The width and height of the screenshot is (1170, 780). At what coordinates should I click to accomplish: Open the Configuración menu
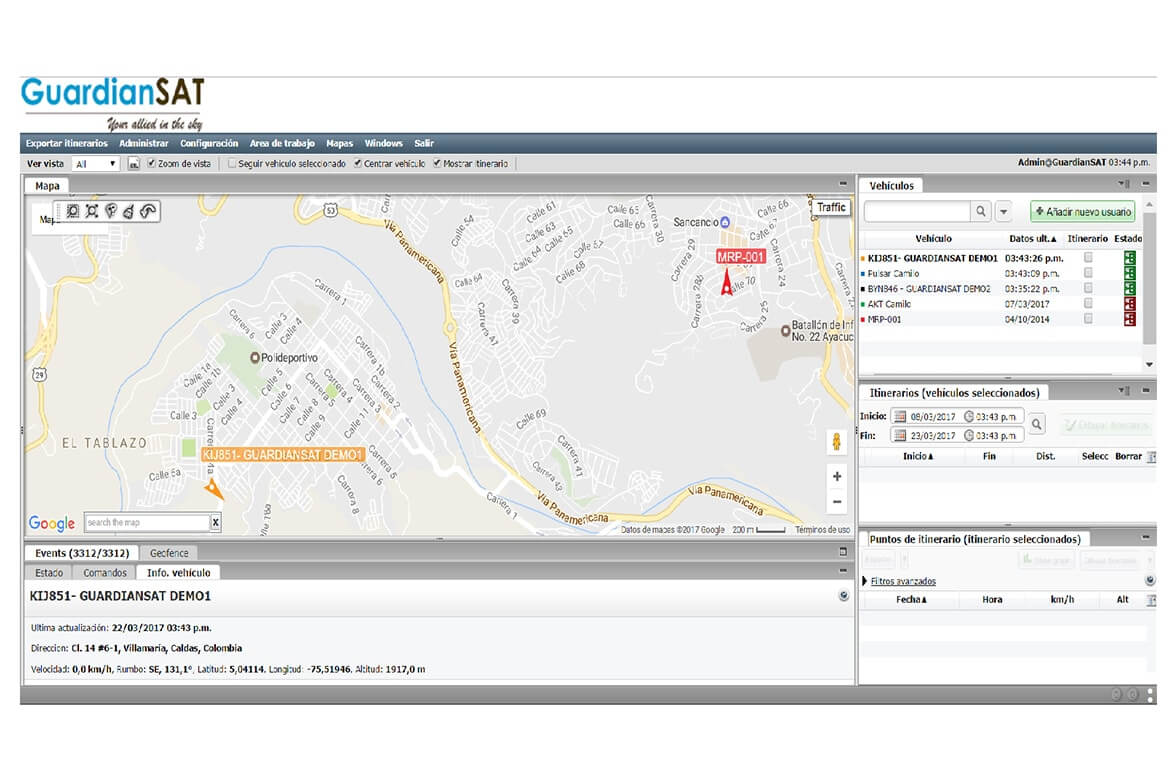[209, 143]
